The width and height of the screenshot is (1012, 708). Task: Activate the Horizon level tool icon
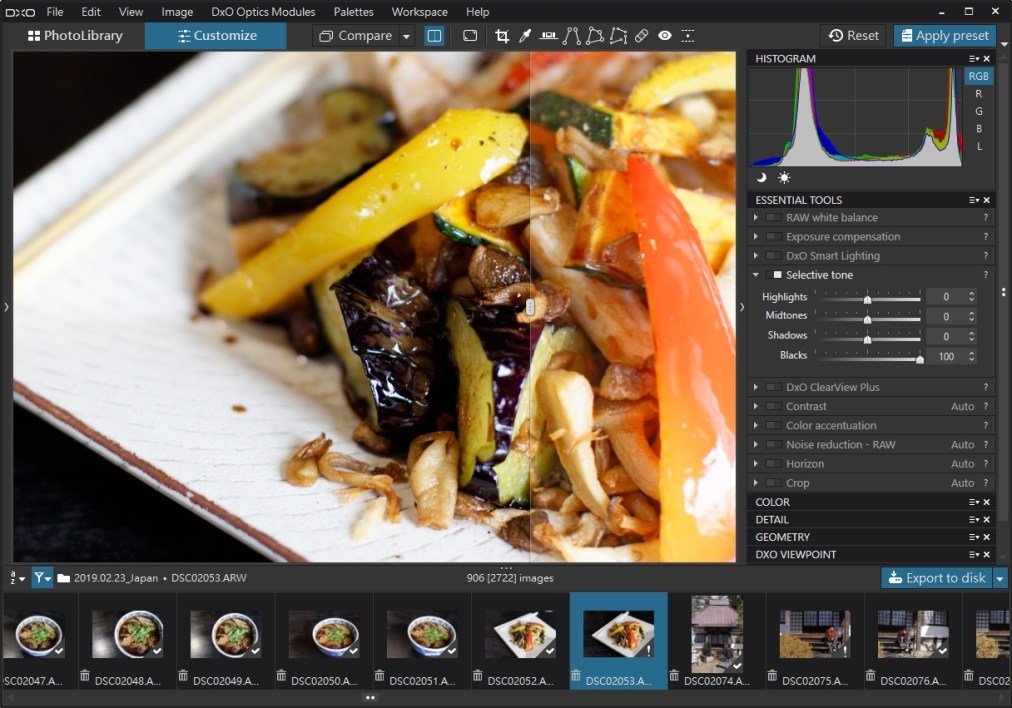pyautogui.click(x=549, y=36)
